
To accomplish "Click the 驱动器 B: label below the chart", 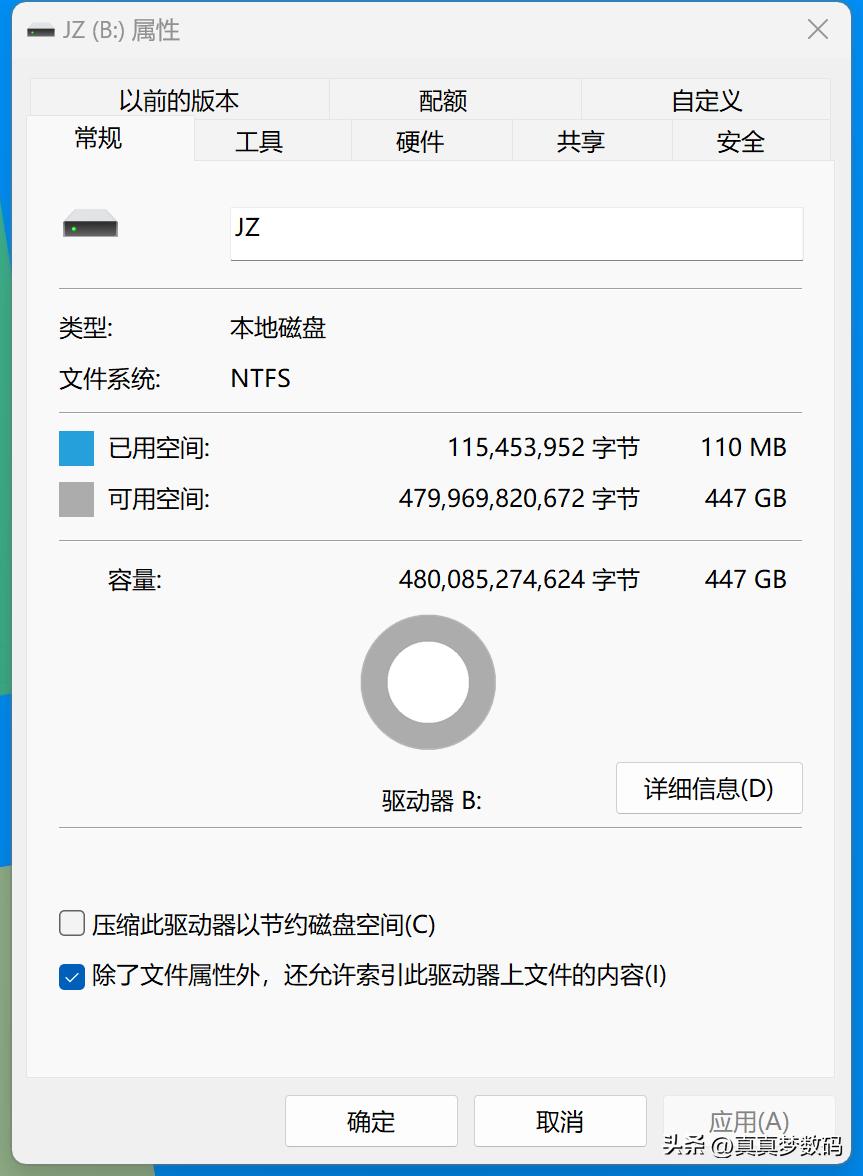I will coord(428,800).
